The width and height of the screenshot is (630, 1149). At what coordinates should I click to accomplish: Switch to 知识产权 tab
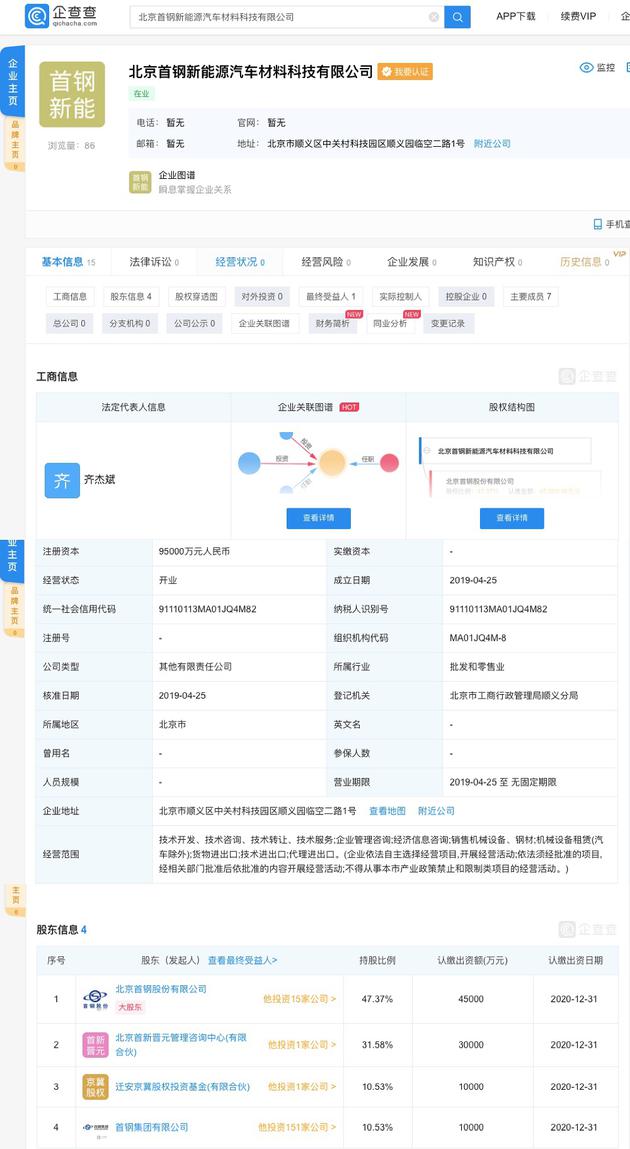pos(497,262)
